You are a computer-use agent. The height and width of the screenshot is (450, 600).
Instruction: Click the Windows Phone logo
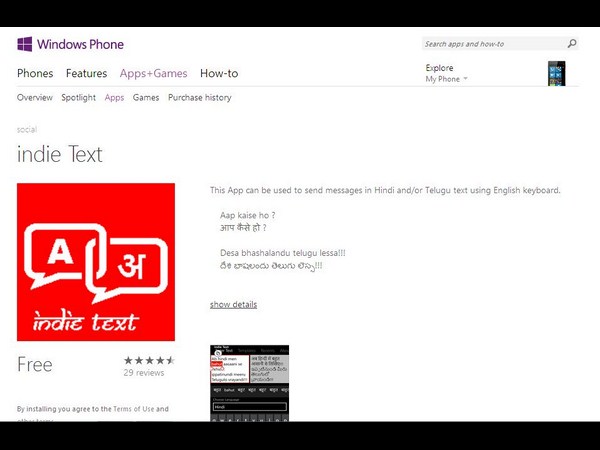[x=70, y=44]
